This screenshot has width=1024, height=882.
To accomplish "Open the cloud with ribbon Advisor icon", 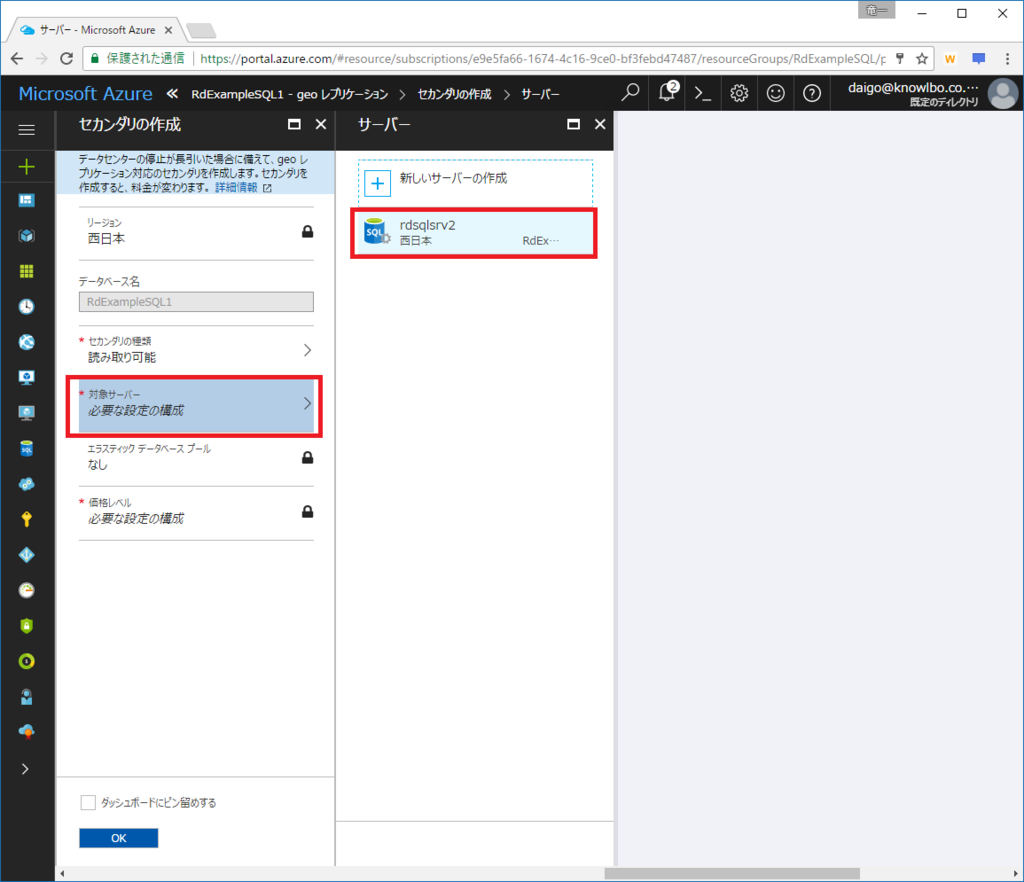I will point(27,732).
